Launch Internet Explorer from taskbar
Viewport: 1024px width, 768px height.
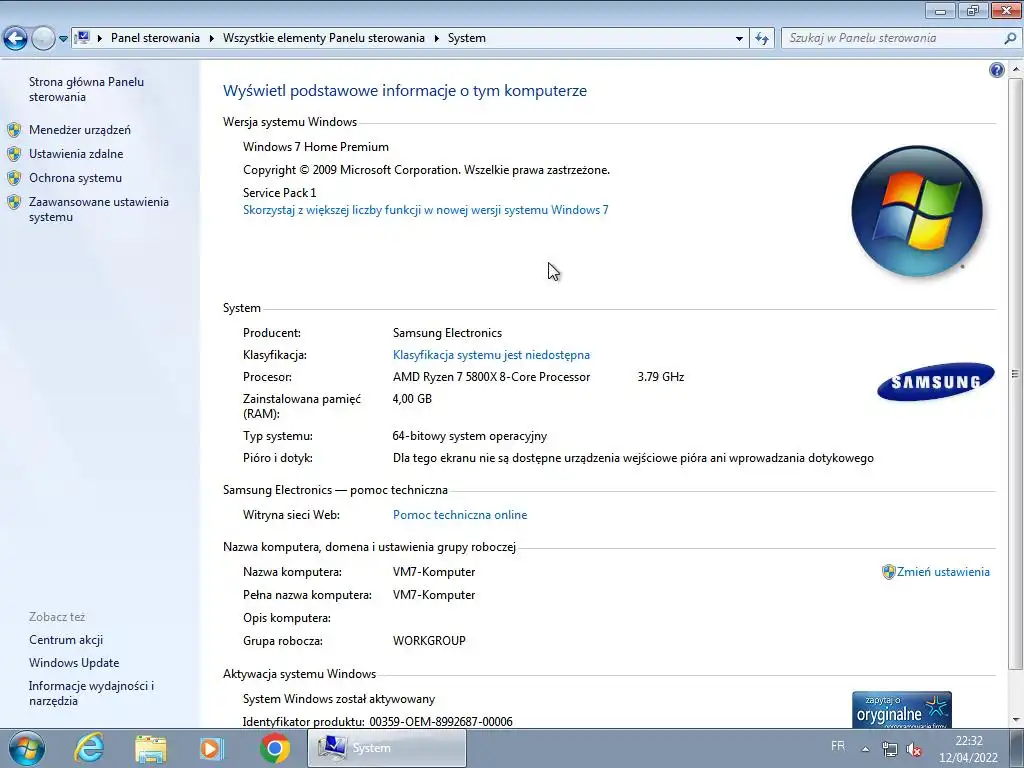pos(89,748)
